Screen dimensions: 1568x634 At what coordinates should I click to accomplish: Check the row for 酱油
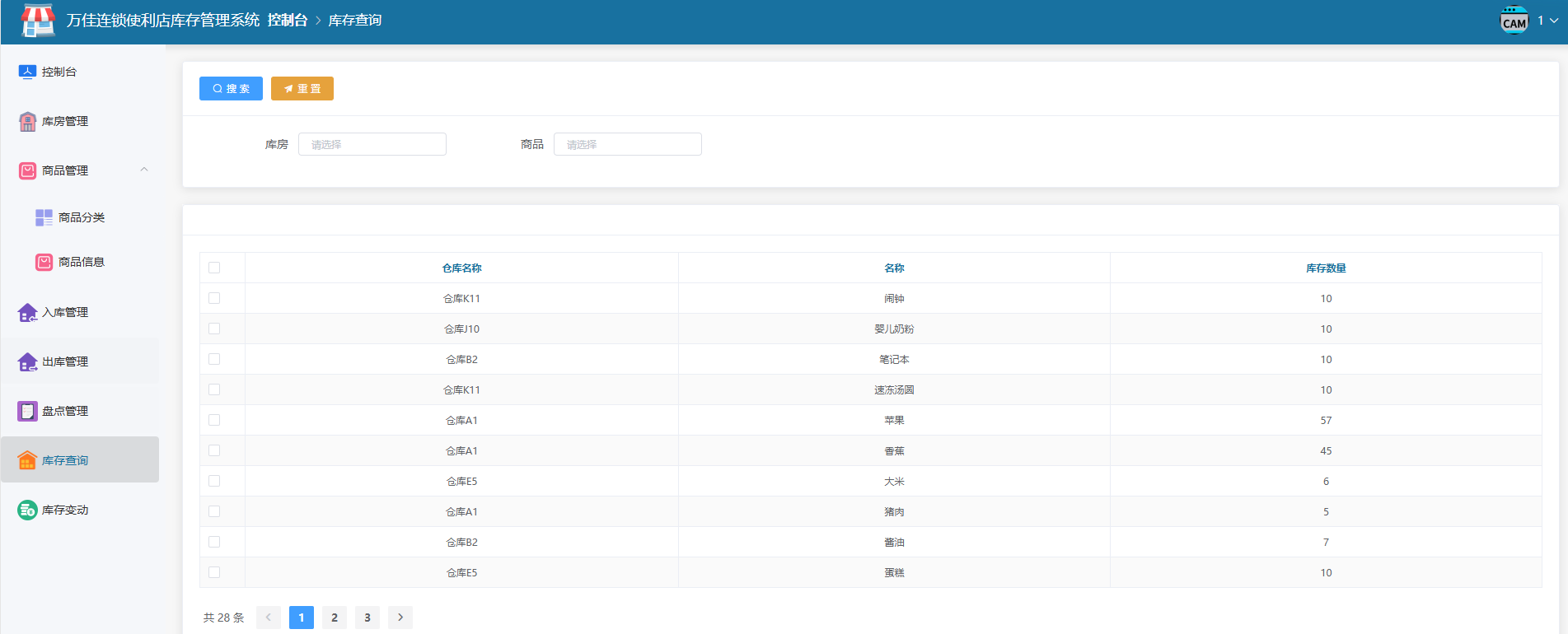click(x=214, y=542)
